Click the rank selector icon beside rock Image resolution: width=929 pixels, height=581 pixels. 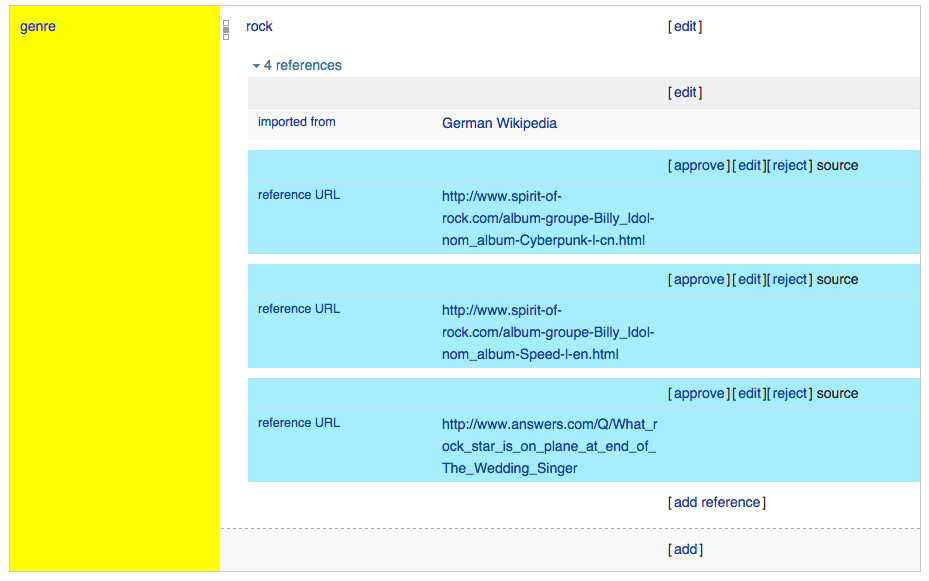226,30
